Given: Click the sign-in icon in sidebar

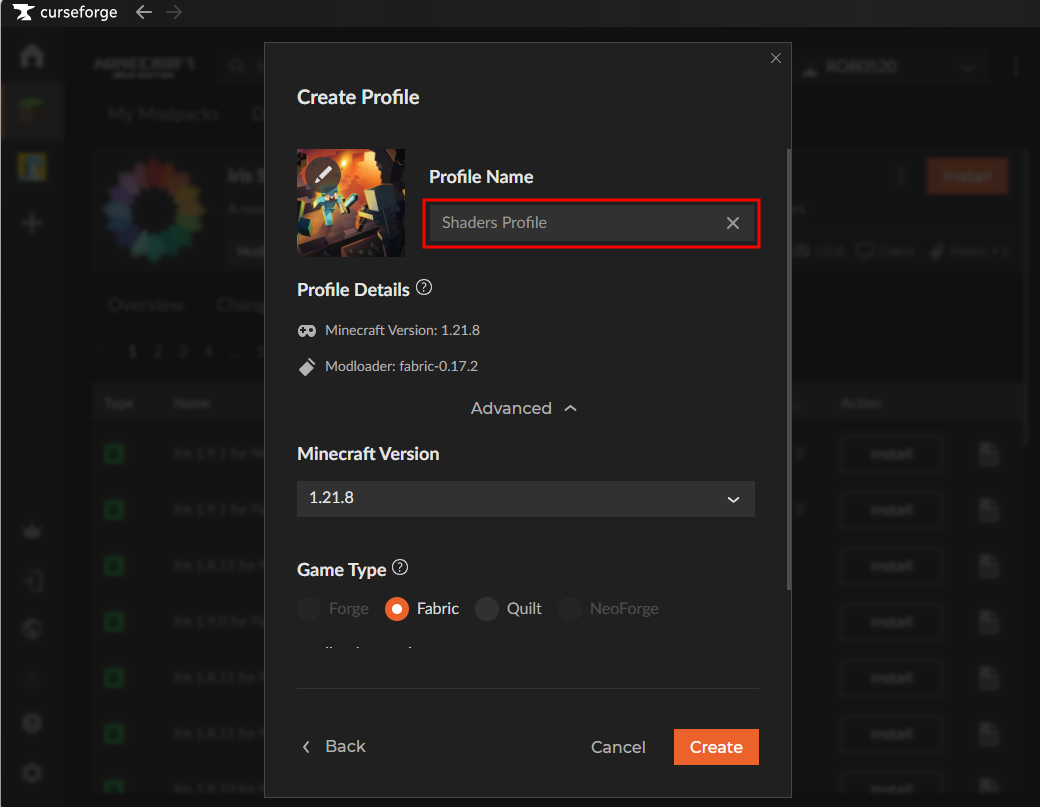Looking at the screenshot, I should (x=32, y=581).
